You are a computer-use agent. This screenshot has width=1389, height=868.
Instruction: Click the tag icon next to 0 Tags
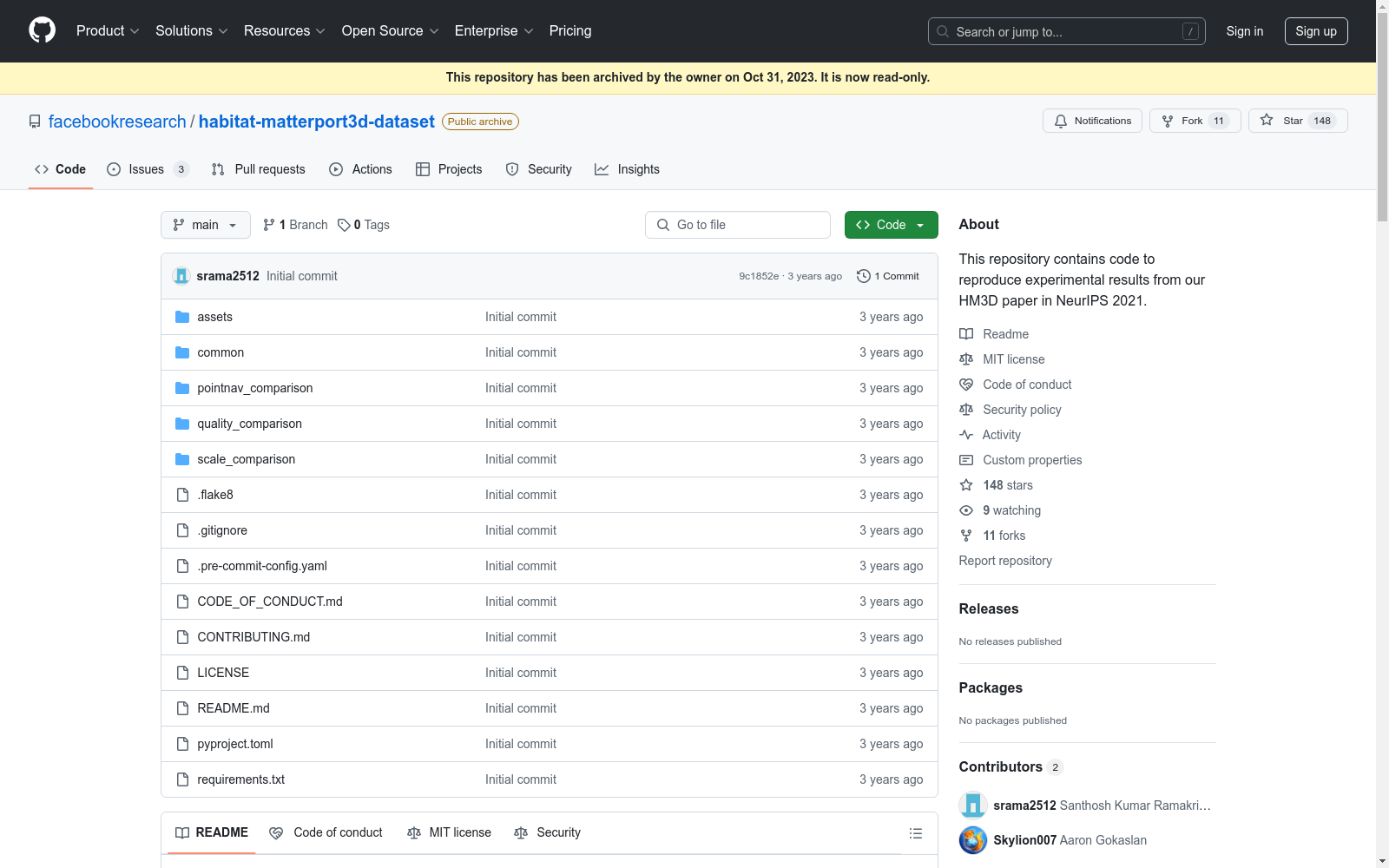coord(344,225)
